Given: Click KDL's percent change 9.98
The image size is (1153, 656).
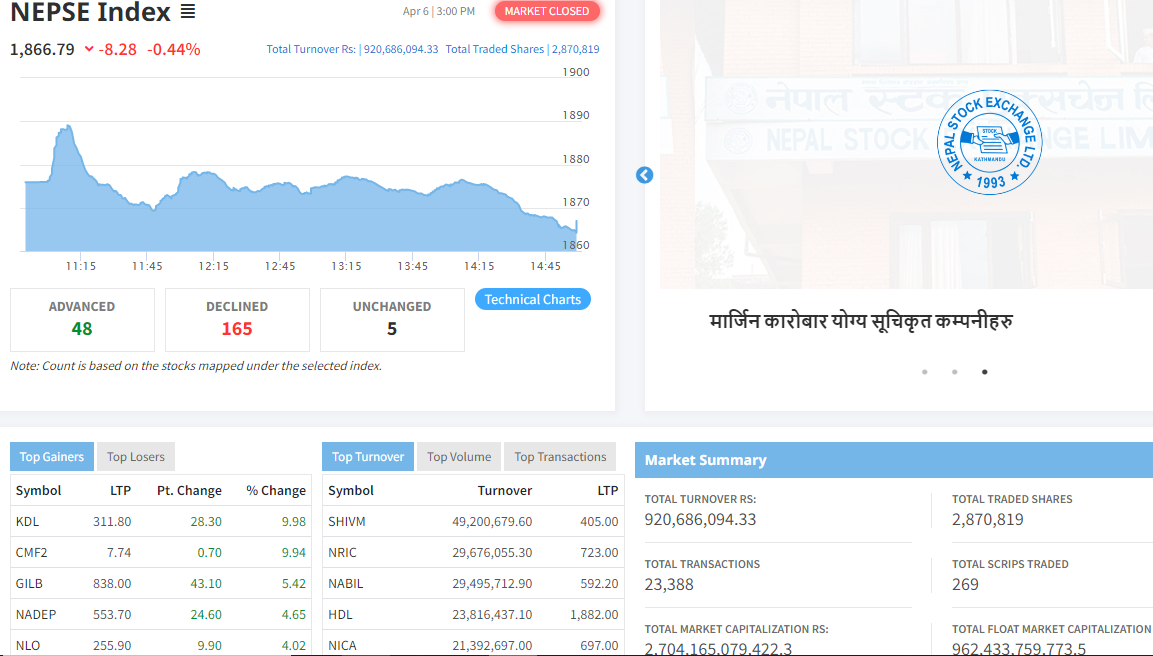Looking at the screenshot, I should point(293,521).
